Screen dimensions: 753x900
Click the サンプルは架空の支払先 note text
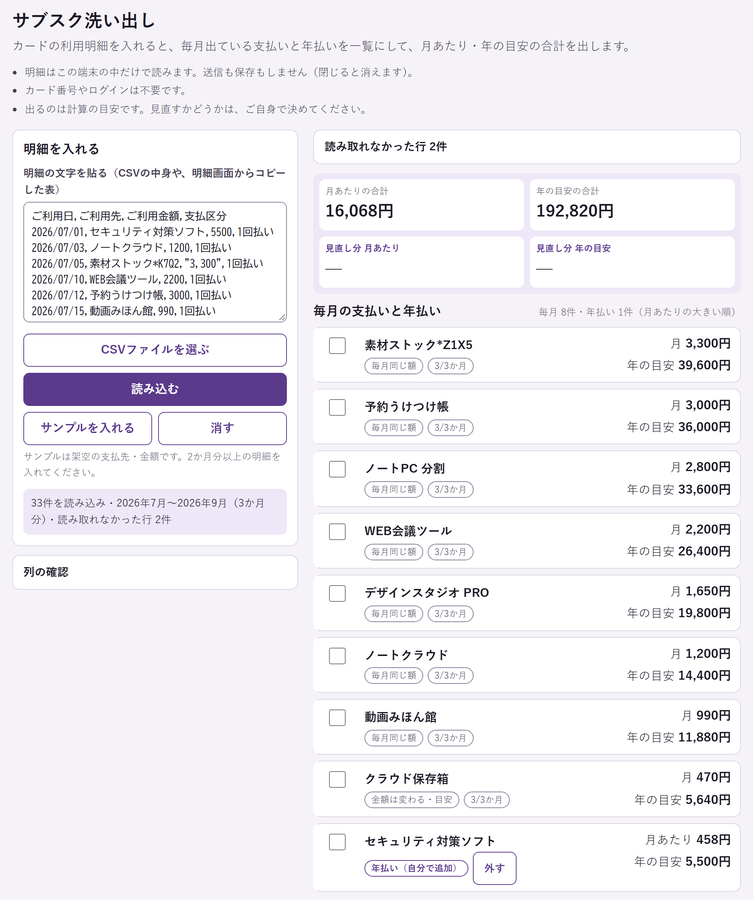152,464
